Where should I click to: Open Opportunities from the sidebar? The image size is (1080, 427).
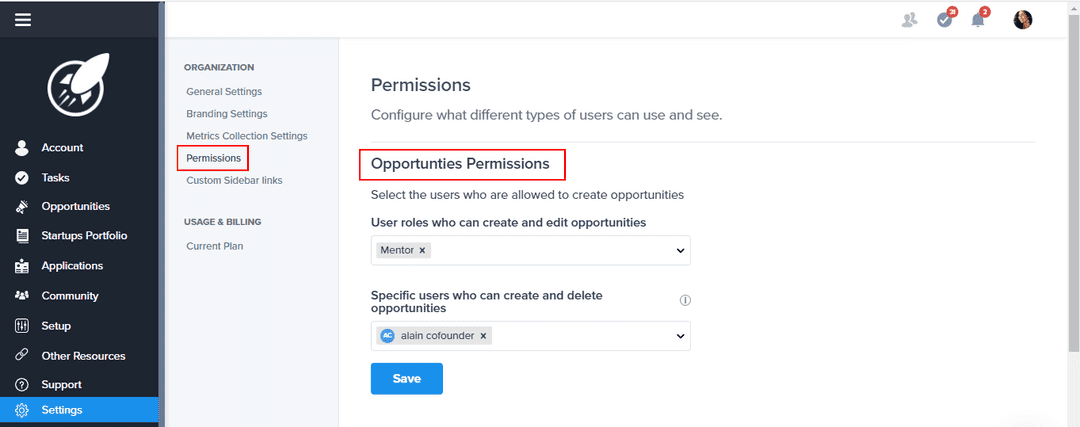click(x=75, y=207)
